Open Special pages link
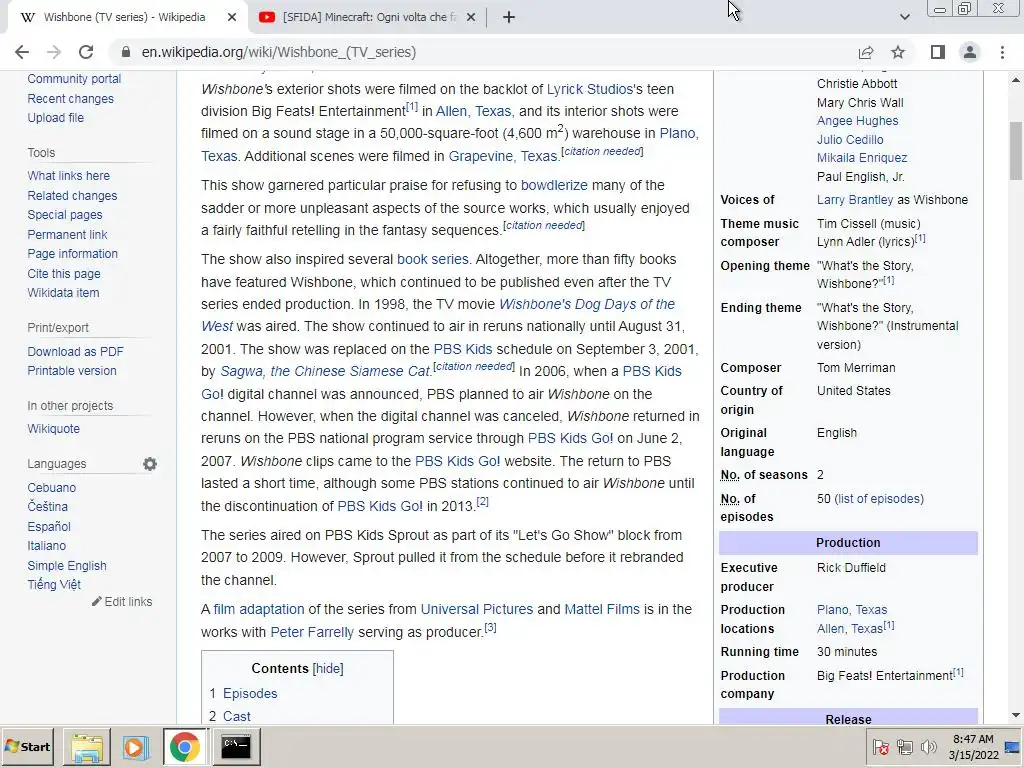The height and width of the screenshot is (768, 1024). (x=65, y=215)
